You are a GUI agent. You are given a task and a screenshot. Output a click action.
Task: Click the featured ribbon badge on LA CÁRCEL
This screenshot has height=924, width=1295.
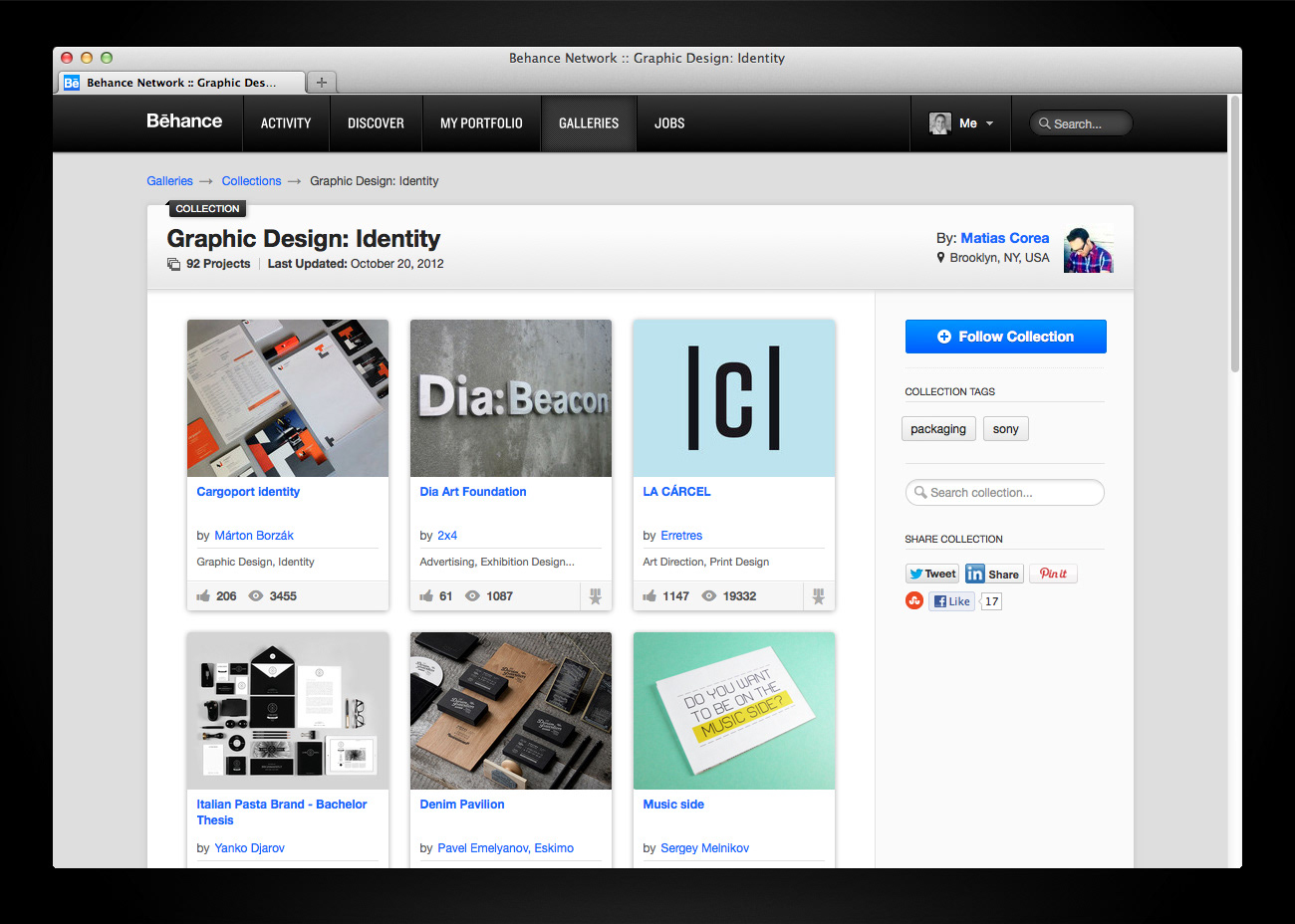[818, 596]
